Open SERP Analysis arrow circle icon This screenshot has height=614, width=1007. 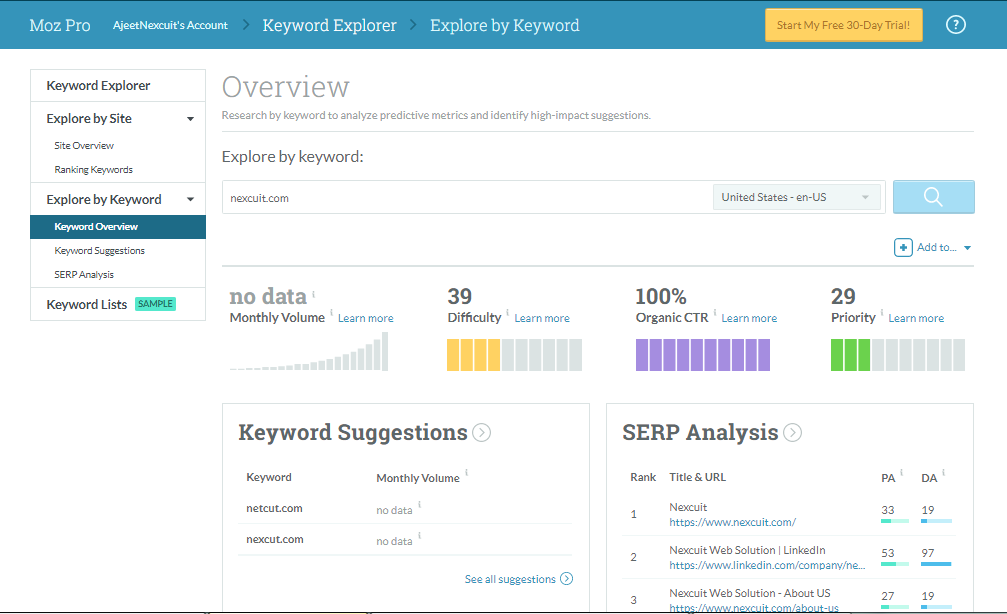click(792, 433)
